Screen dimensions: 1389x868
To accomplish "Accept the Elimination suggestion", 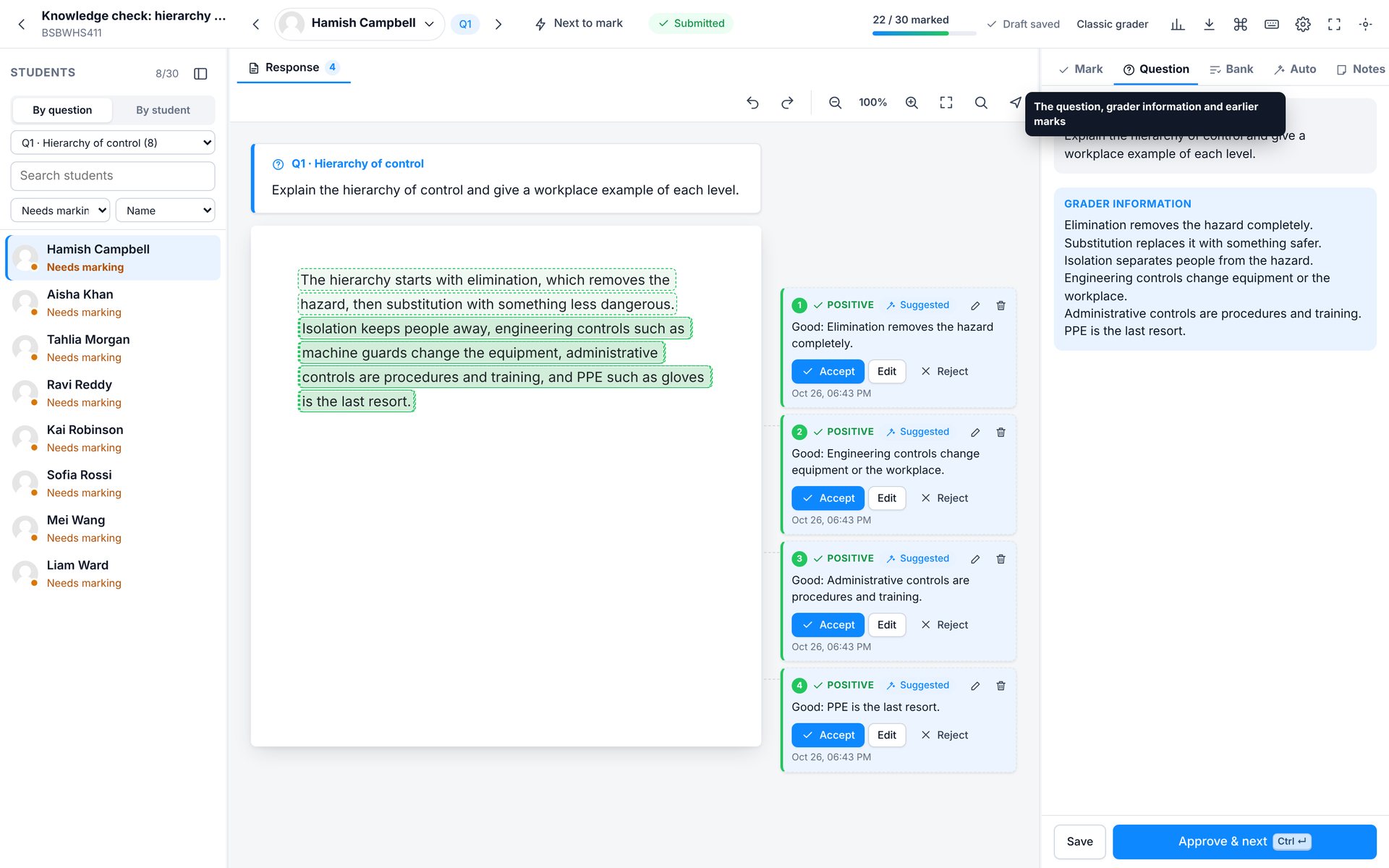I will (x=828, y=371).
